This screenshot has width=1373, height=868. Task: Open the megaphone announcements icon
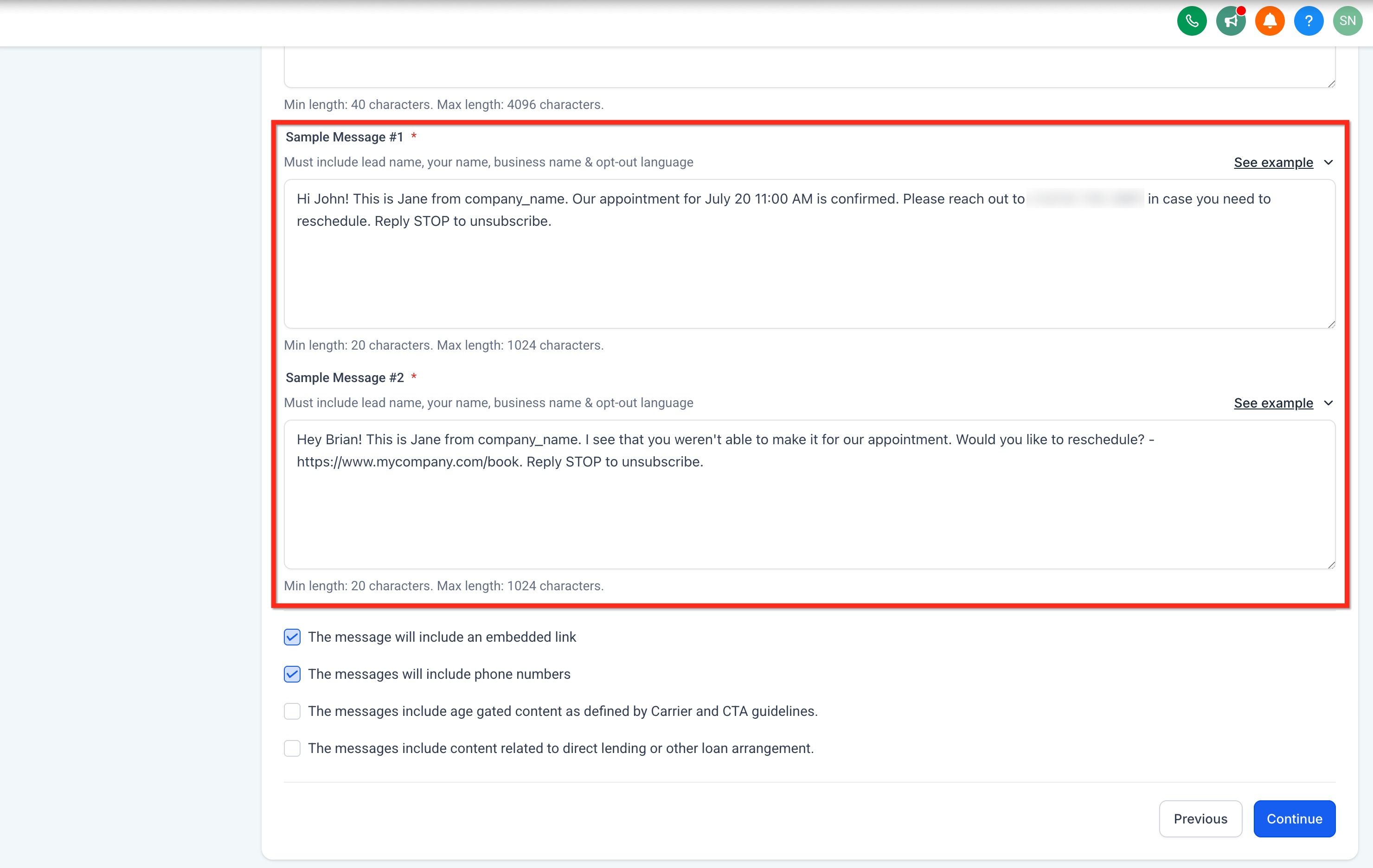tap(1231, 21)
